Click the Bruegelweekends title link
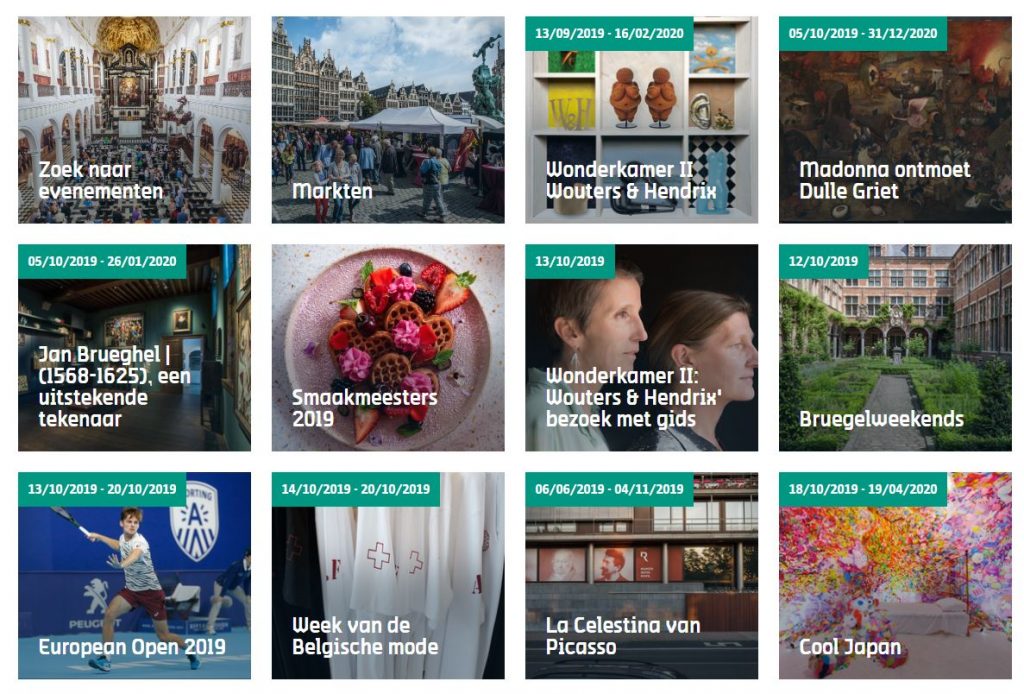Image resolution: width=1024 pixels, height=694 pixels. tap(881, 419)
